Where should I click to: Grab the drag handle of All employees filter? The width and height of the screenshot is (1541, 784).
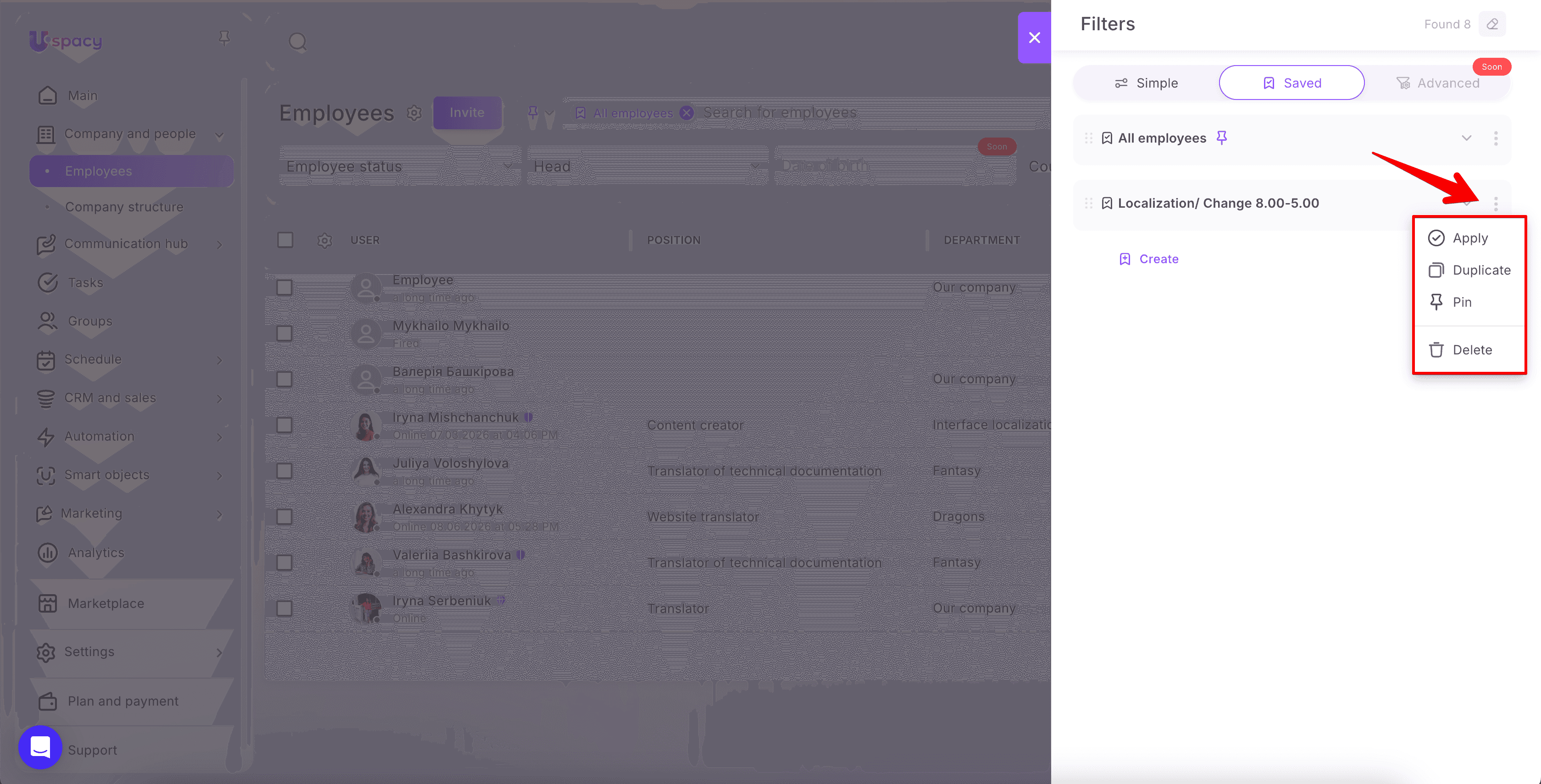[x=1089, y=138]
